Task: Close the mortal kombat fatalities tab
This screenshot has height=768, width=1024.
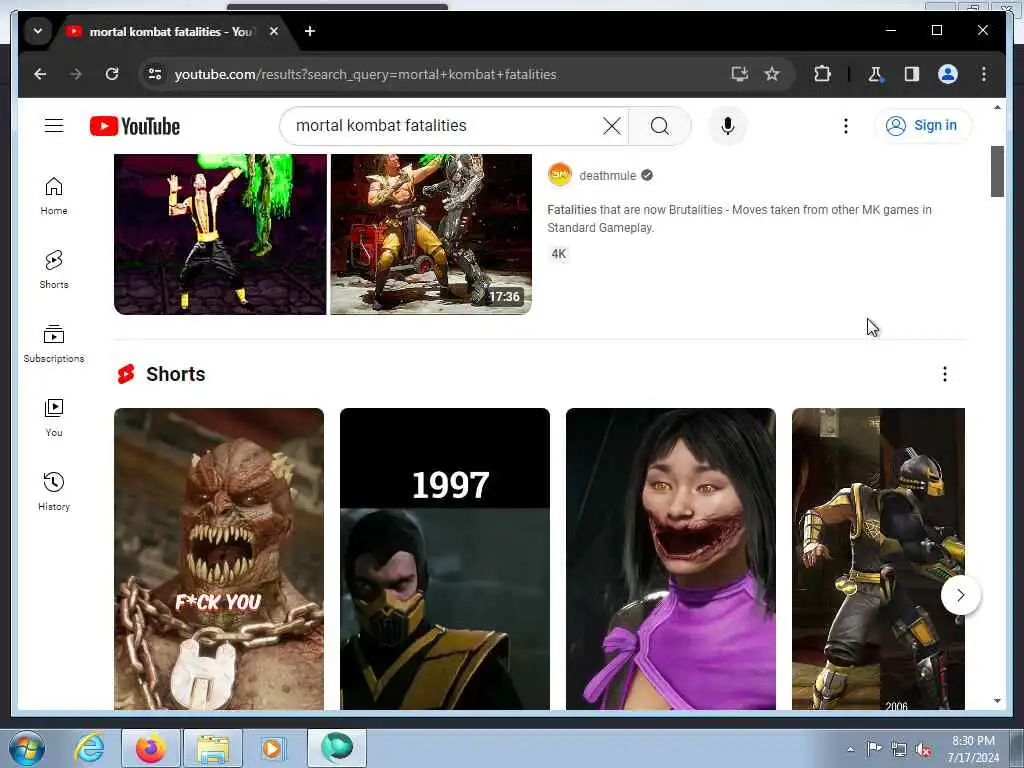Action: pyautogui.click(x=274, y=31)
